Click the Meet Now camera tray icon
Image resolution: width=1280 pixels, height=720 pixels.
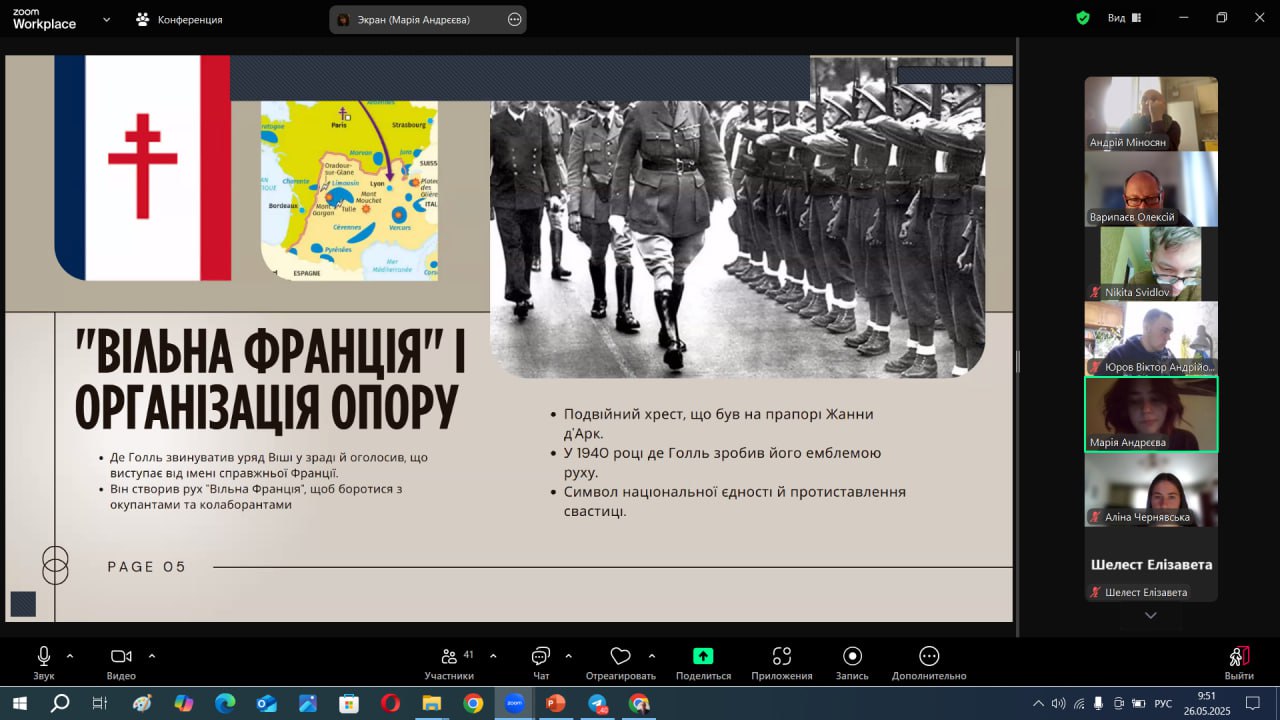tap(1119, 703)
